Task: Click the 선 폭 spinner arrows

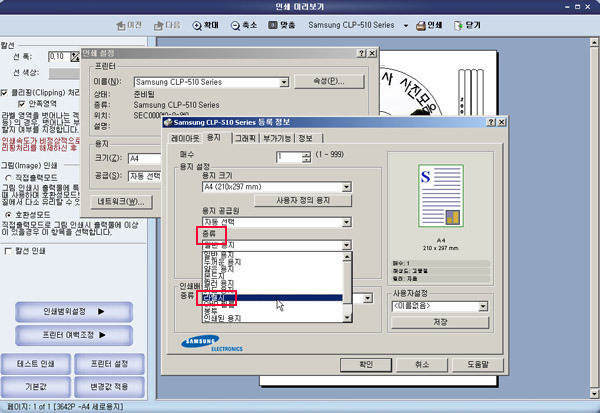Action: (x=75, y=57)
